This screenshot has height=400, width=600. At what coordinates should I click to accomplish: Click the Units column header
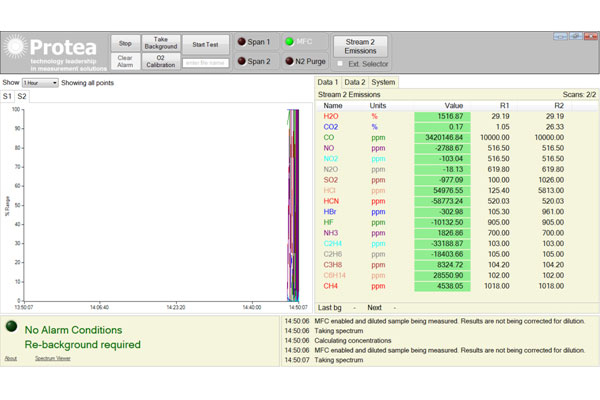pos(378,106)
